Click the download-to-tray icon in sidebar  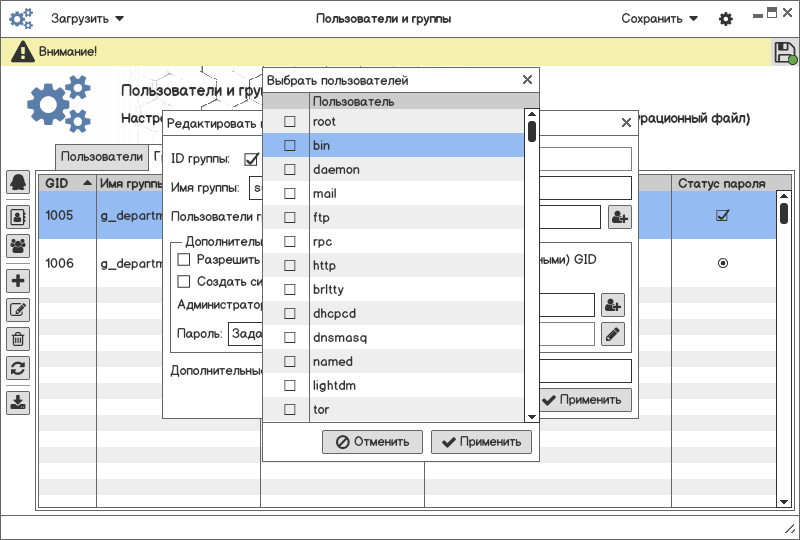[x=18, y=403]
